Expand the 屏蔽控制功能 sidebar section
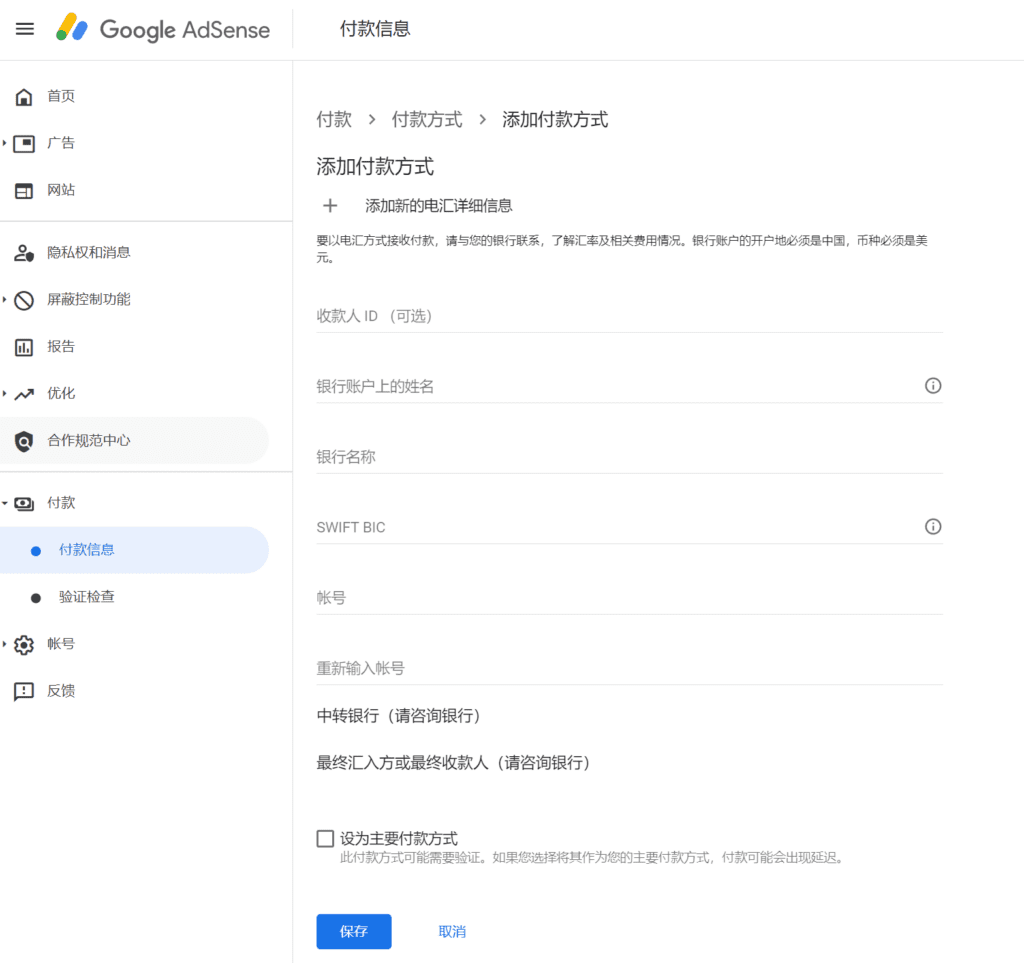Screen dimensions: 1024x963 tap(5, 300)
